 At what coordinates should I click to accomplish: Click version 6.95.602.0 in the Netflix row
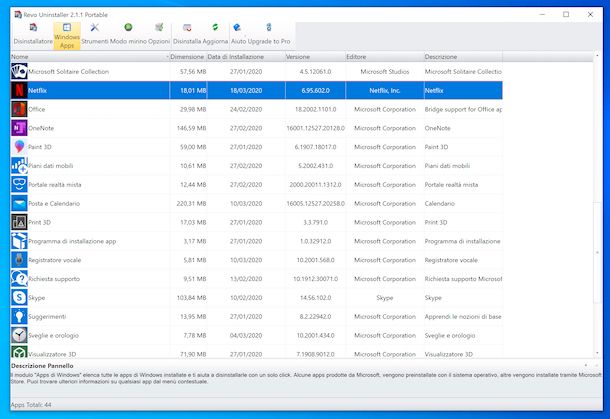coord(316,90)
